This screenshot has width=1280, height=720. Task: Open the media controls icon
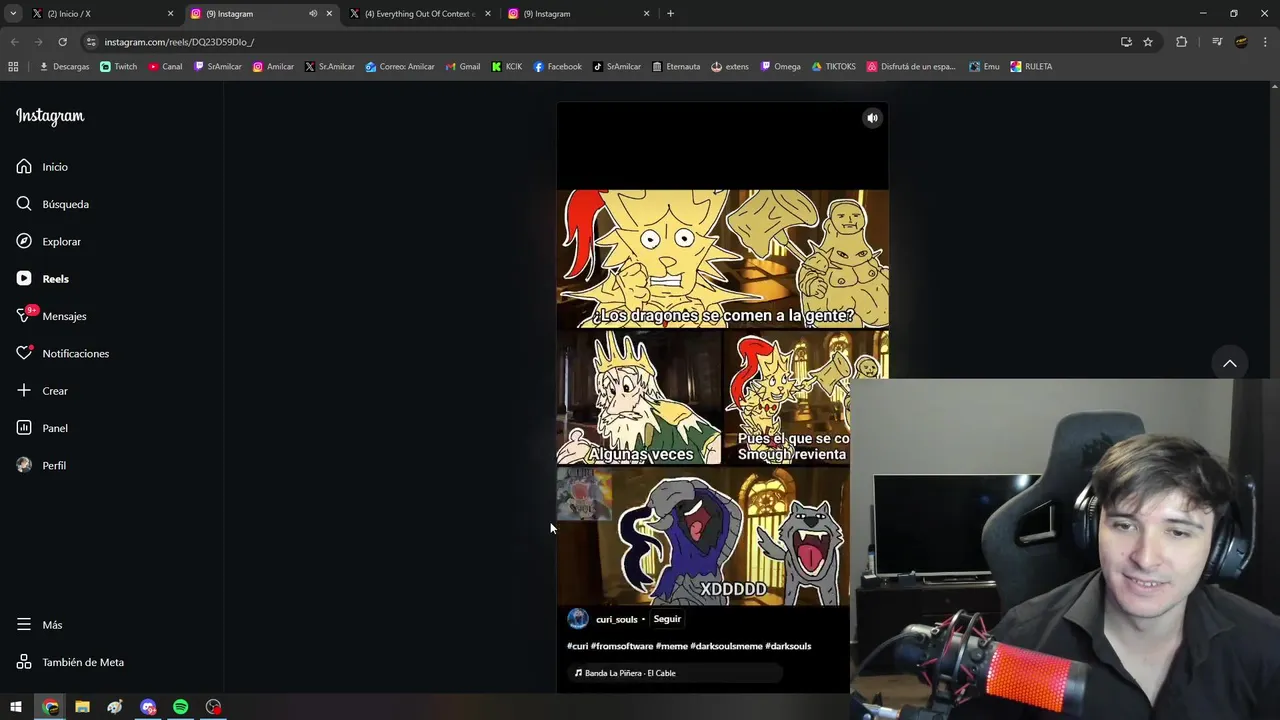point(1217,42)
